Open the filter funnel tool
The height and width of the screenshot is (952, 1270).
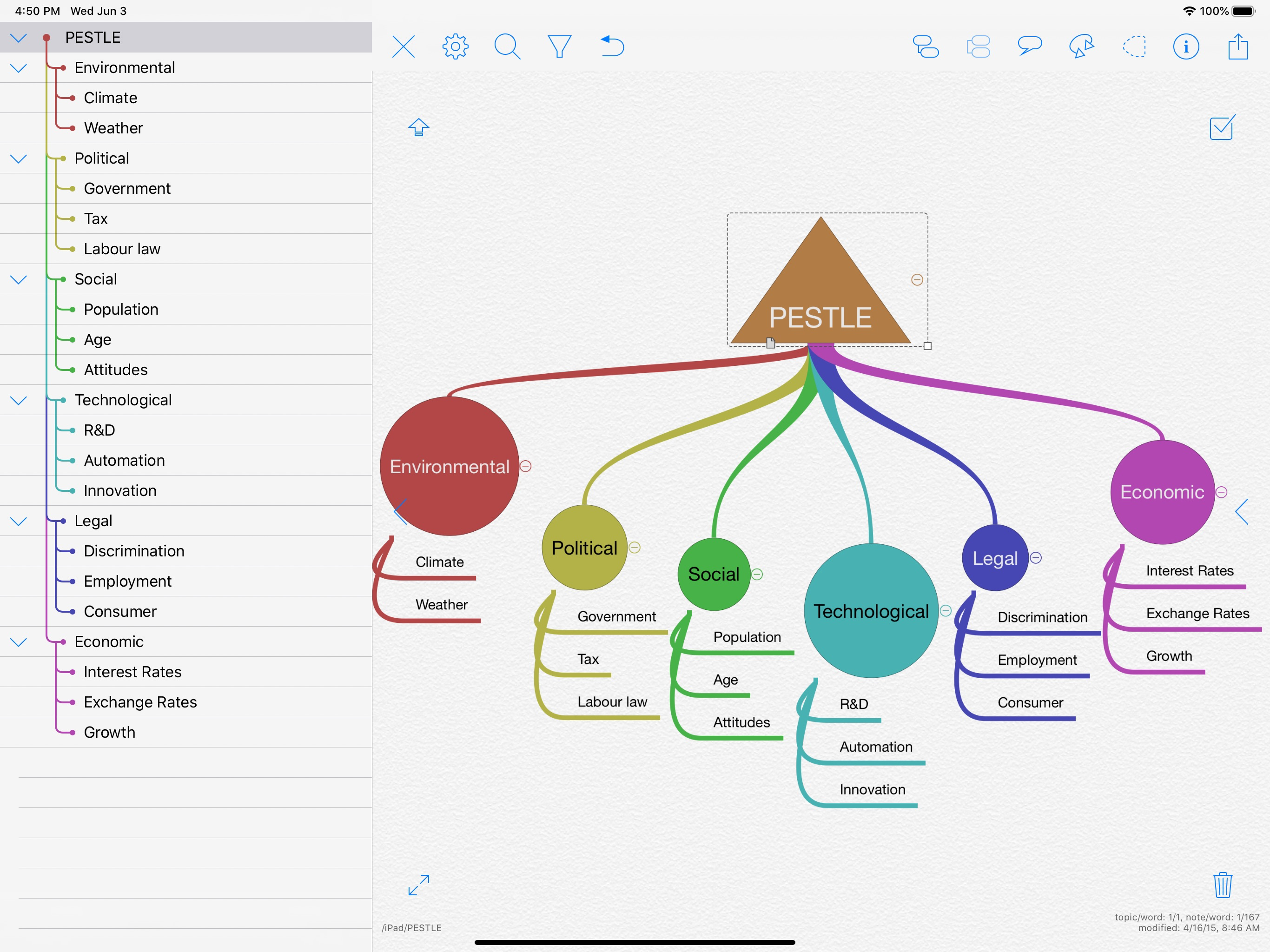(559, 46)
